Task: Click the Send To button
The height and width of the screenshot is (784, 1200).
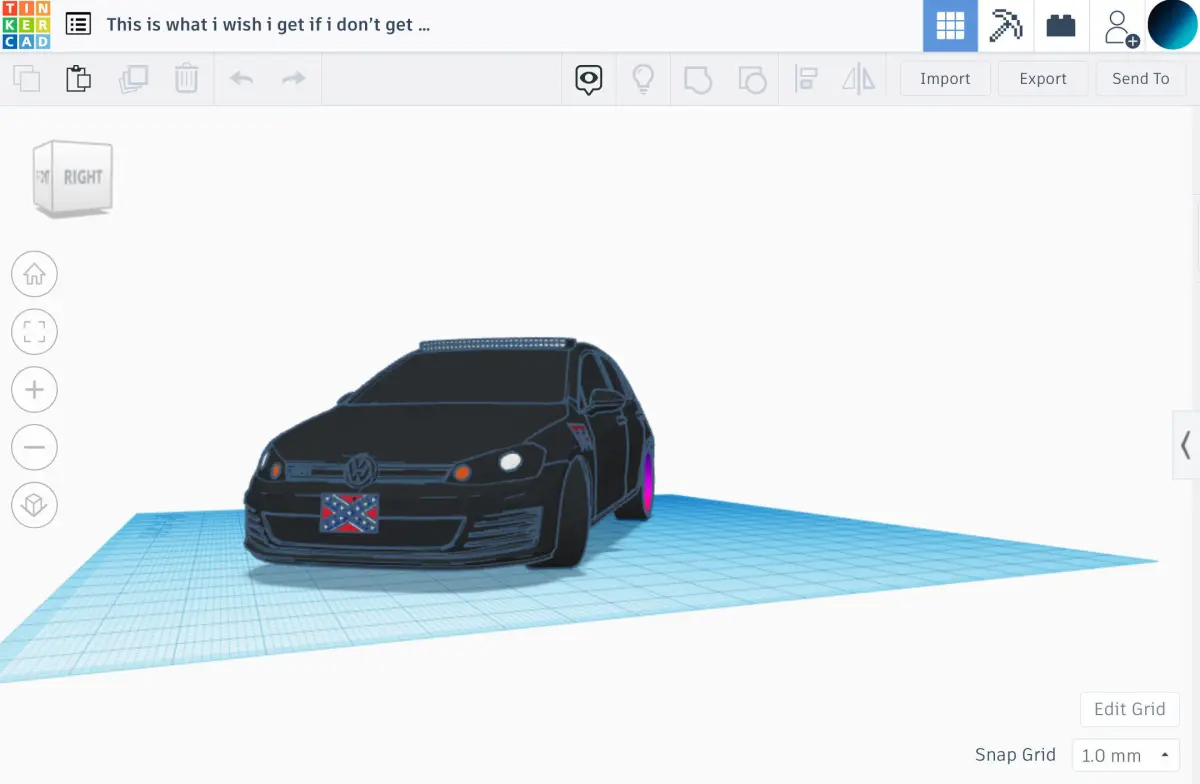Action: pos(1141,79)
